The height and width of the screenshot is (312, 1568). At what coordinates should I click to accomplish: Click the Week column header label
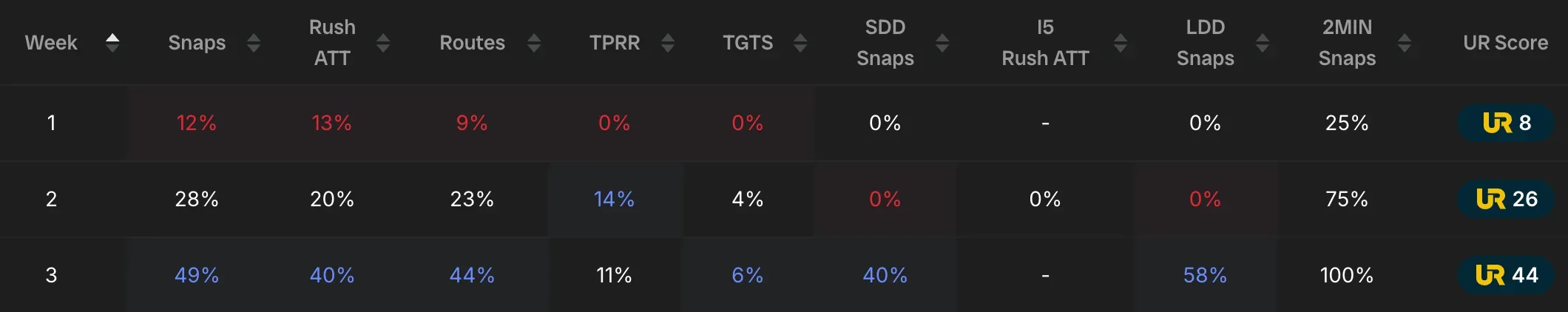coord(51,43)
